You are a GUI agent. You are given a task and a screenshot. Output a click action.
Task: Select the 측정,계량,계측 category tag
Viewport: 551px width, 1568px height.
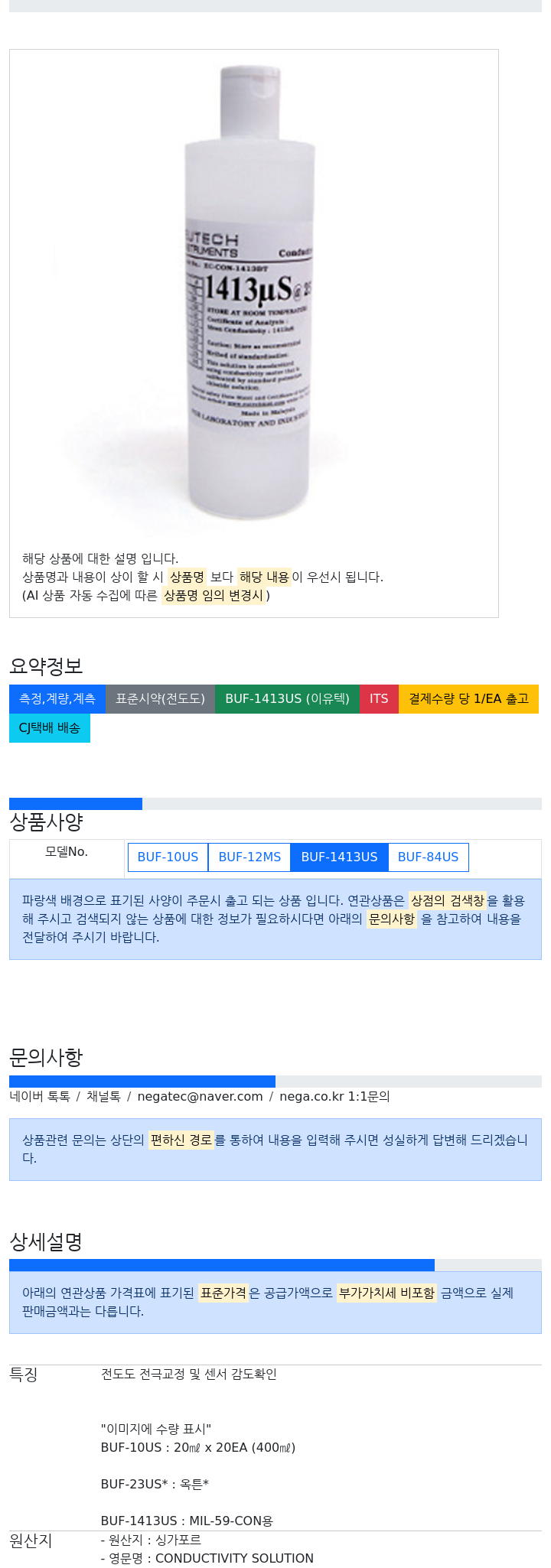57,698
